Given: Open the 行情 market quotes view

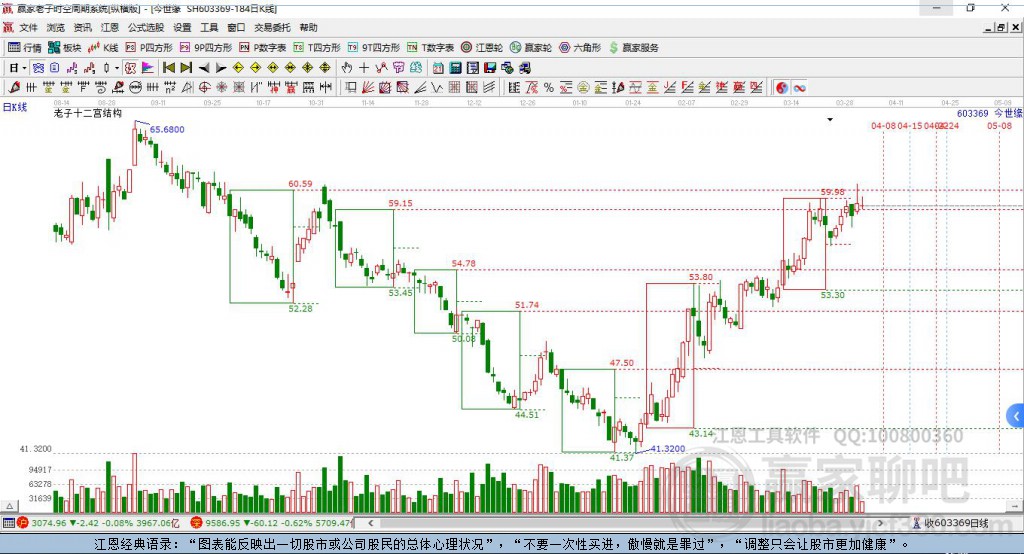Looking at the screenshot, I should [x=24, y=48].
